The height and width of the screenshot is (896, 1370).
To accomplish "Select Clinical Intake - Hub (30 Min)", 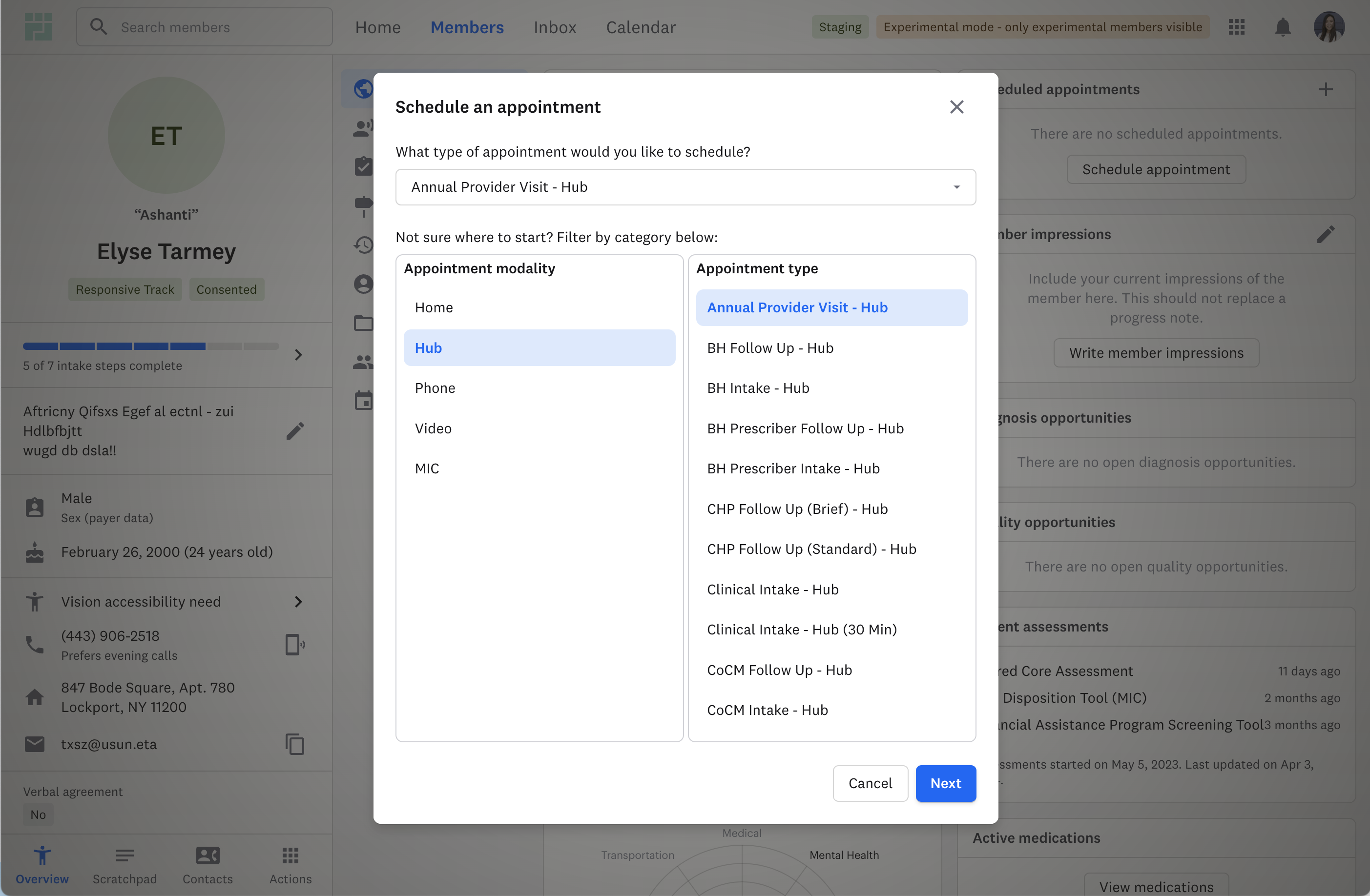I will (832, 630).
